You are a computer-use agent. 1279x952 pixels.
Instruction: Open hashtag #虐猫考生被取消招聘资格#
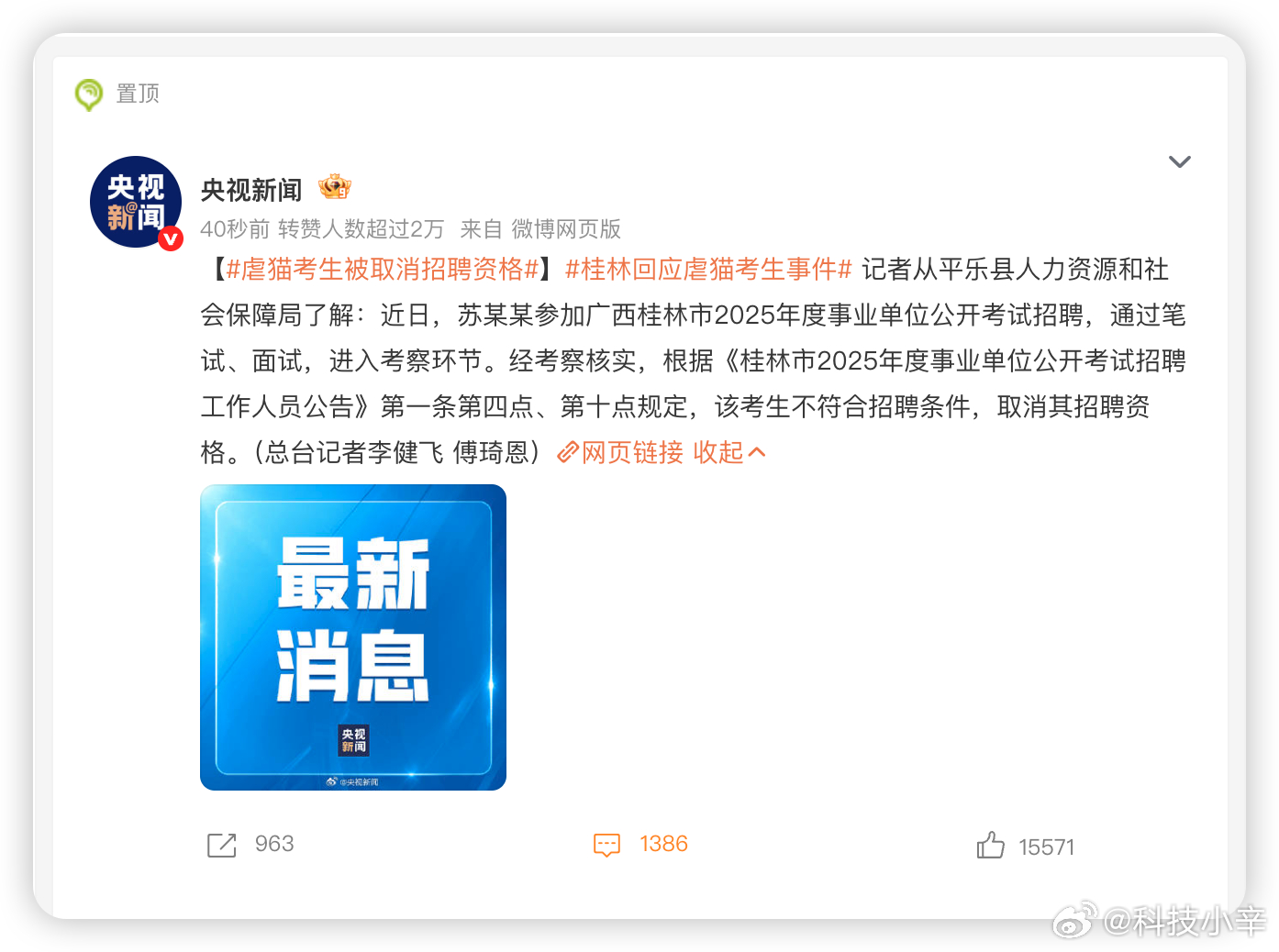click(x=382, y=269)
